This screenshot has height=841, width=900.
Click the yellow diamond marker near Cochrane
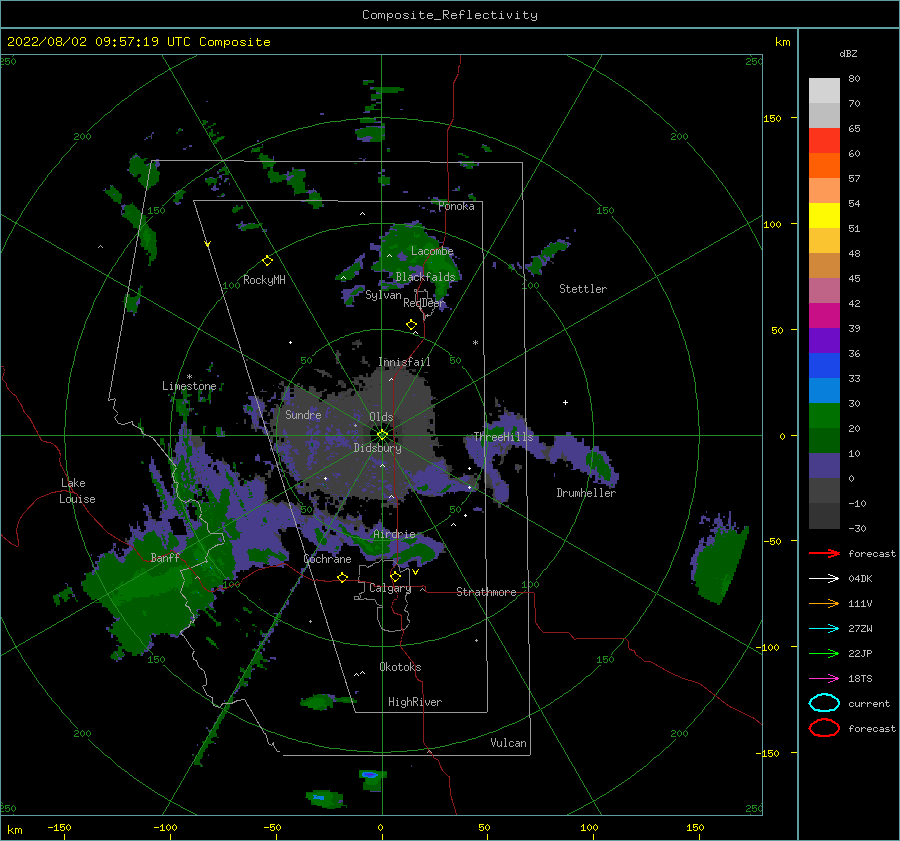click(342, 577)
